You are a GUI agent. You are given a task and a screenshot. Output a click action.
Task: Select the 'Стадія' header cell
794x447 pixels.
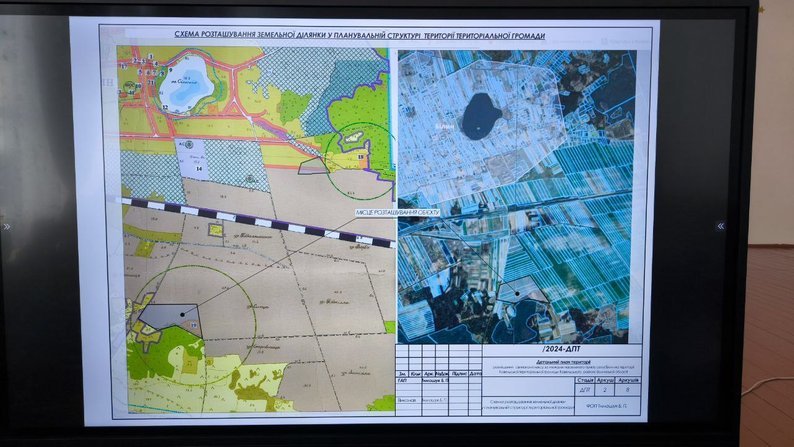pyautogui.click(x=585, y=380)
